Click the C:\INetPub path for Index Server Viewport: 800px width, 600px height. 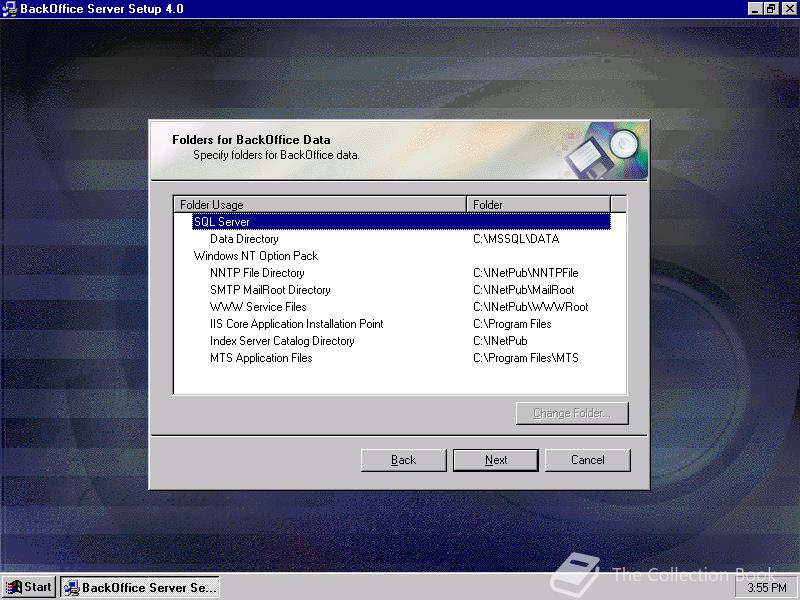click(x=500, y=341)
